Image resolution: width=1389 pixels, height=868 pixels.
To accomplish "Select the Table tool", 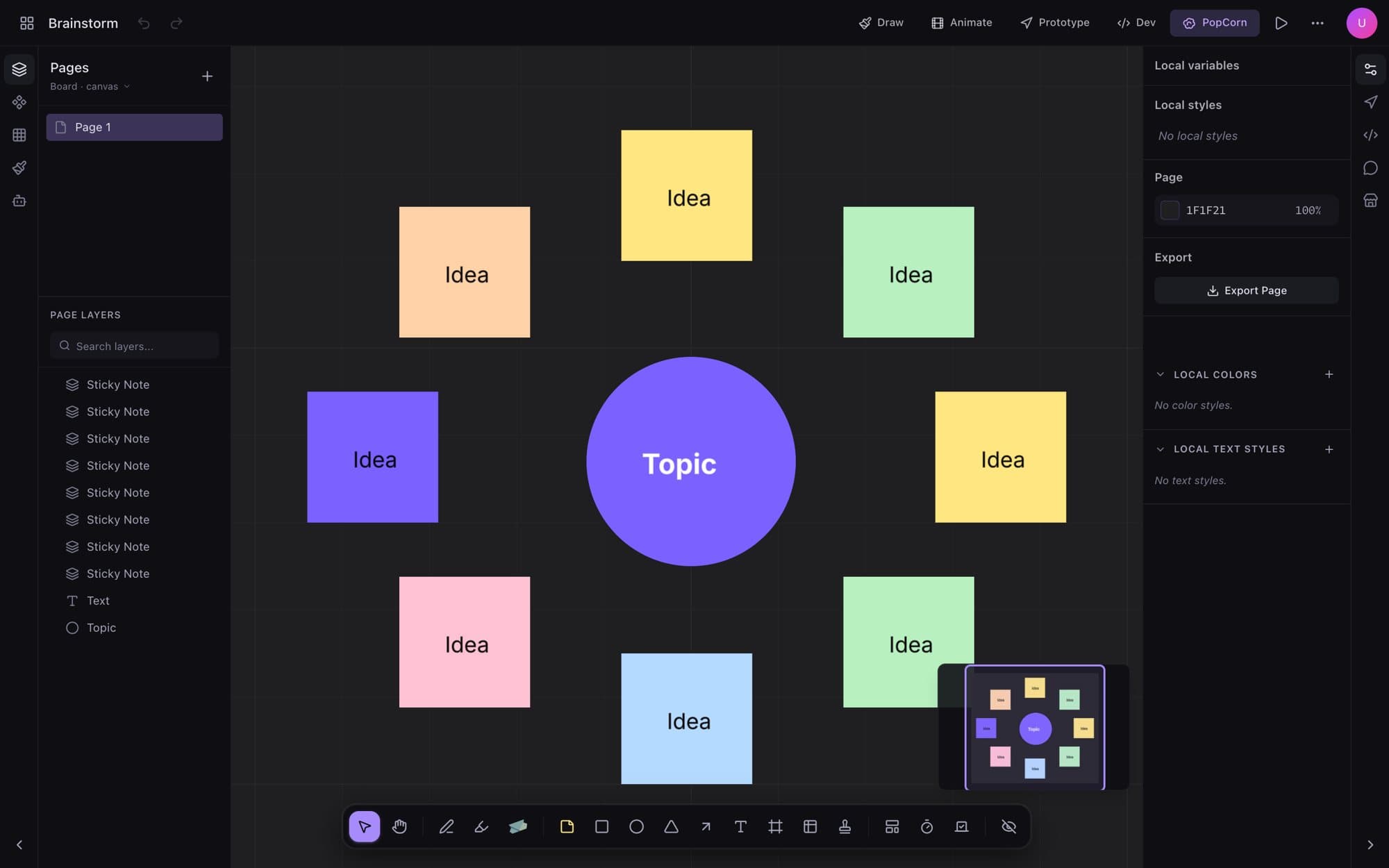I will 810,826.
